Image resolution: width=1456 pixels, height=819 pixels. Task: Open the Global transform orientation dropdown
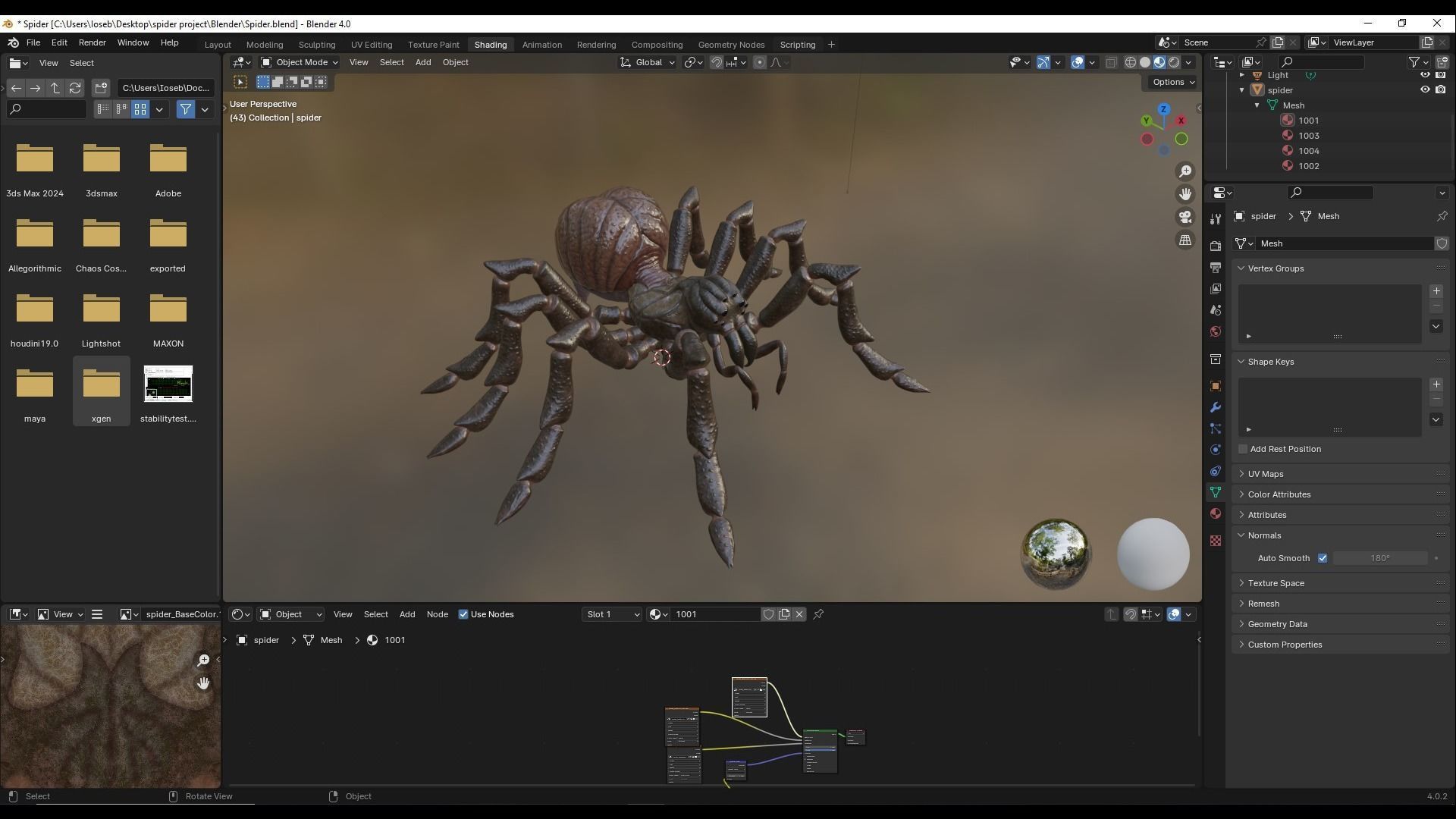click(648, 62)
